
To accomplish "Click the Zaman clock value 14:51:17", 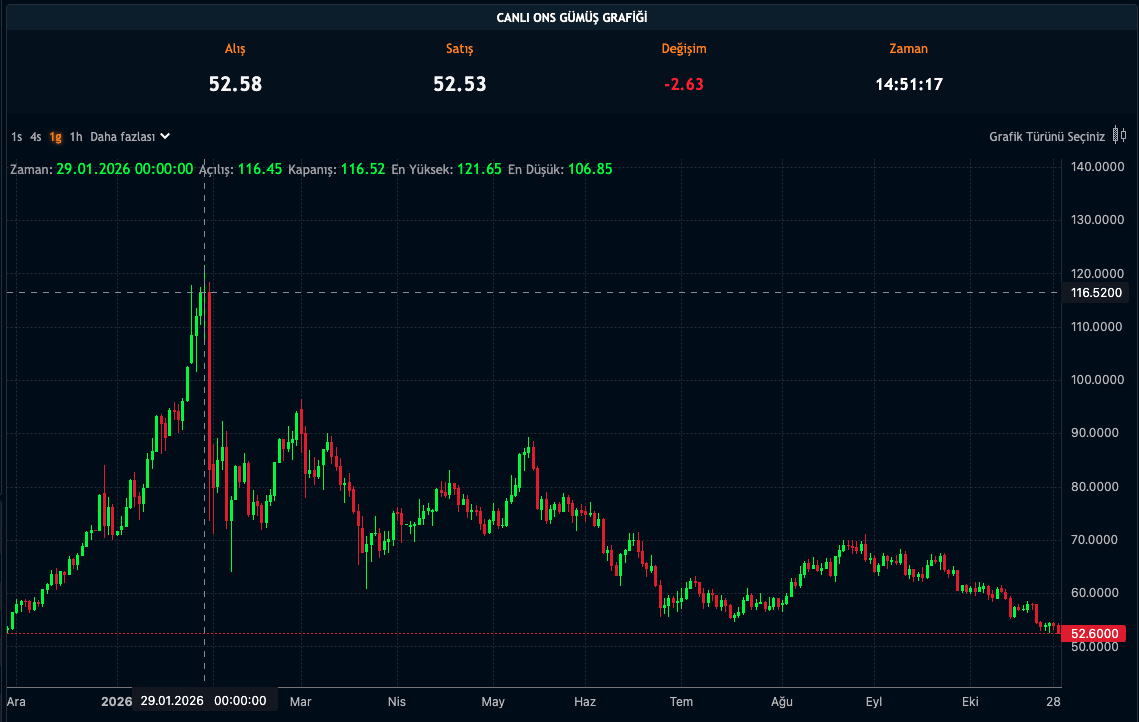I will (x=909, y=84).
